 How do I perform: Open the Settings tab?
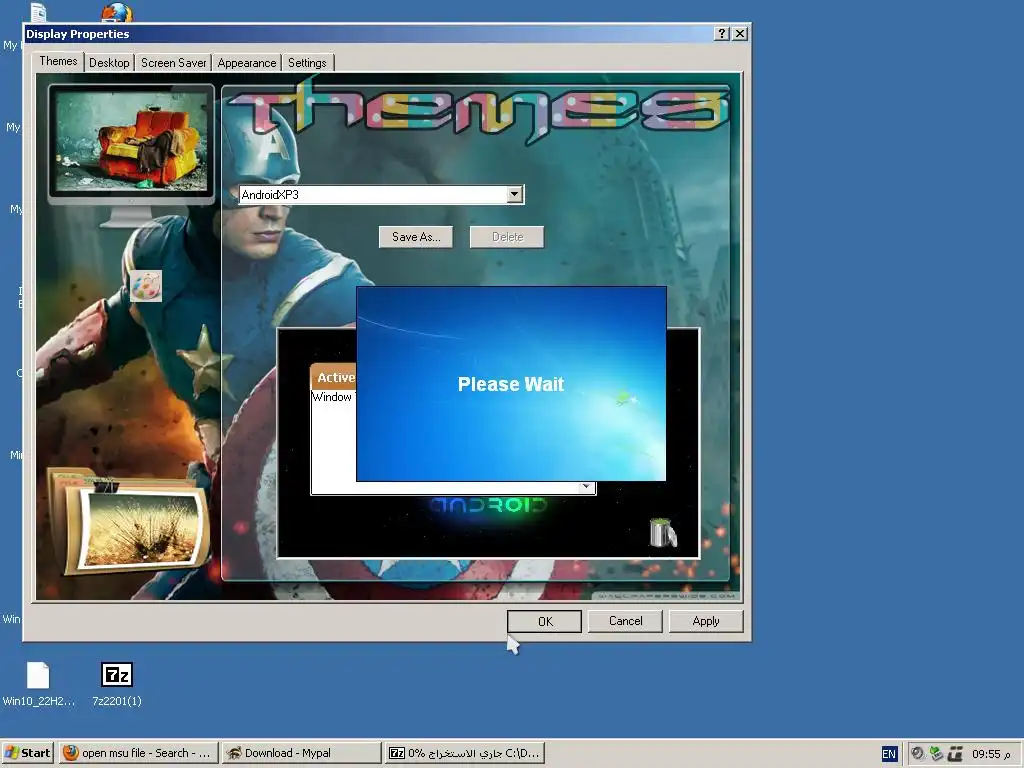[307, 63]
